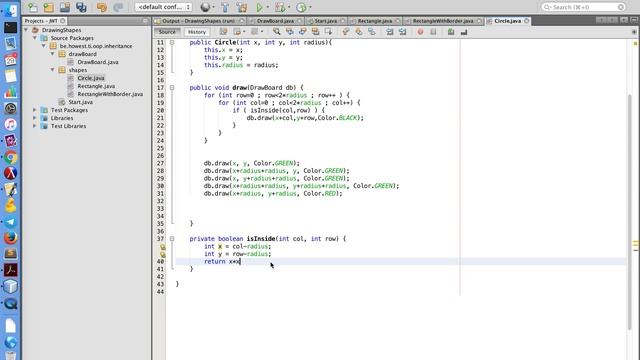Viewport: 640px width, 360px height.
Task: Click the Profile Project icon
Action: tap(301, 7)
